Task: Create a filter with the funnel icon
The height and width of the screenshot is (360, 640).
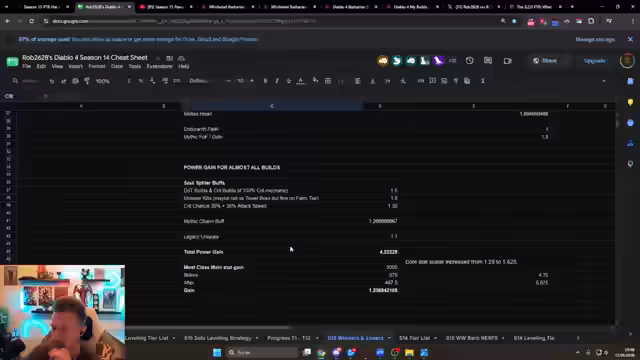Action: click(x=456, y=81)
